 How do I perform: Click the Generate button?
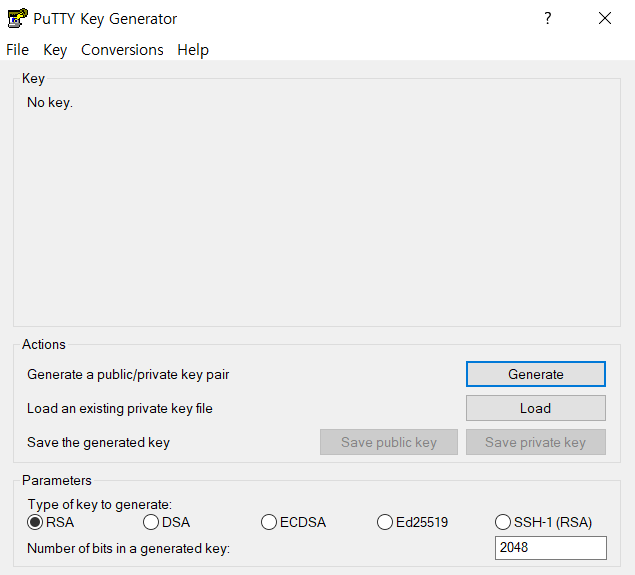pyautogui.click(x=536, y=374)
